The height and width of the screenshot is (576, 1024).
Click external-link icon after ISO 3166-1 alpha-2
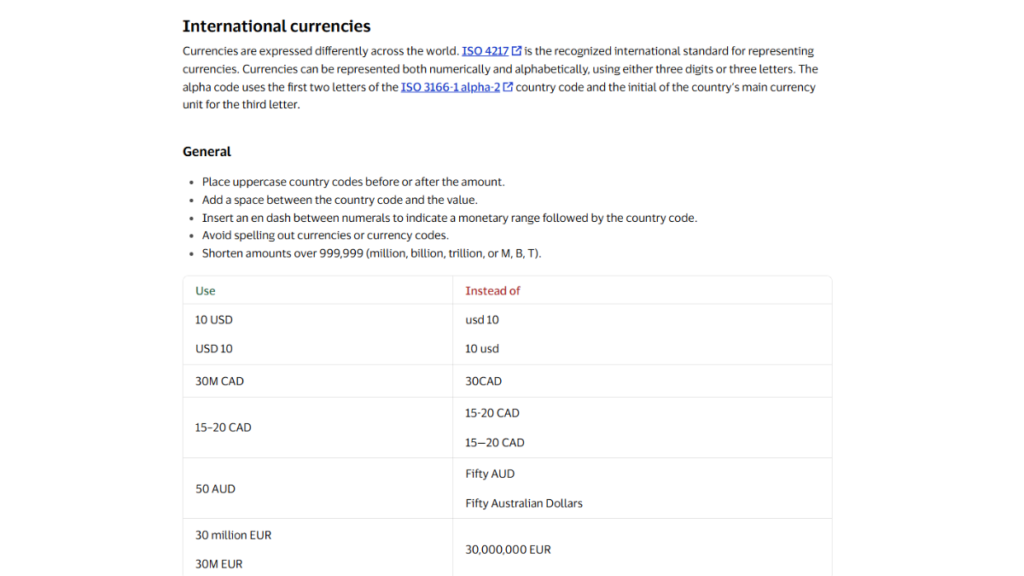(x=508, y=86)
